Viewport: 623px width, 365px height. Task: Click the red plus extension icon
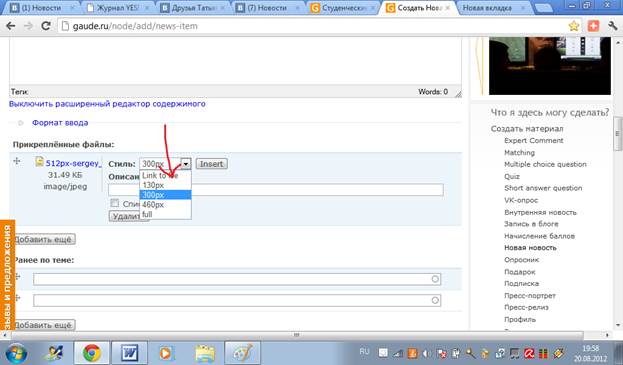pos(593,26)
